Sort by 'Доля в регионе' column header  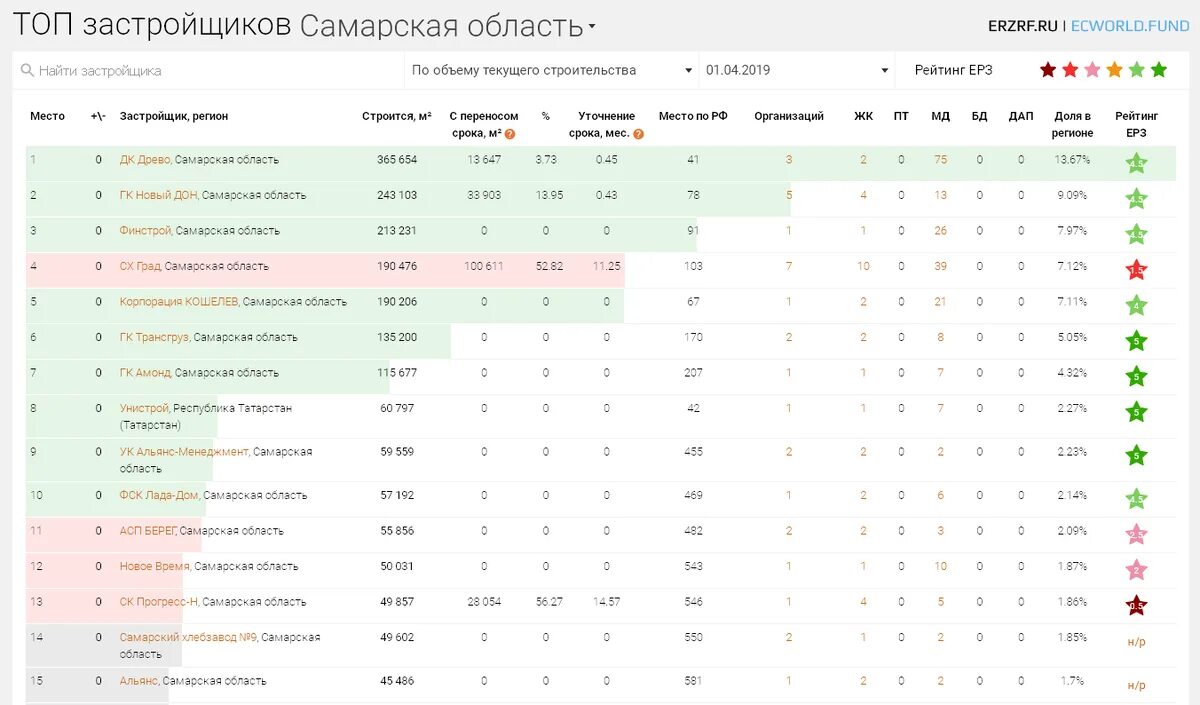click(x=1073, y=124)
